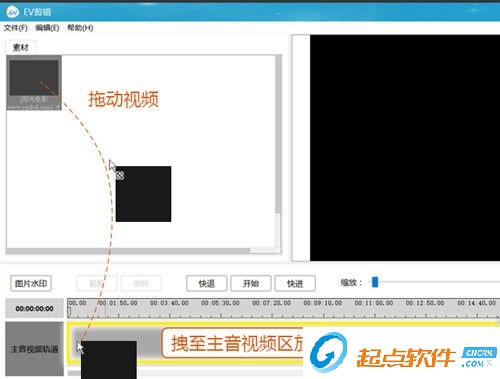Click the 快退 rewind button
This screenshot has height=379, width=500.
[207, 284]
